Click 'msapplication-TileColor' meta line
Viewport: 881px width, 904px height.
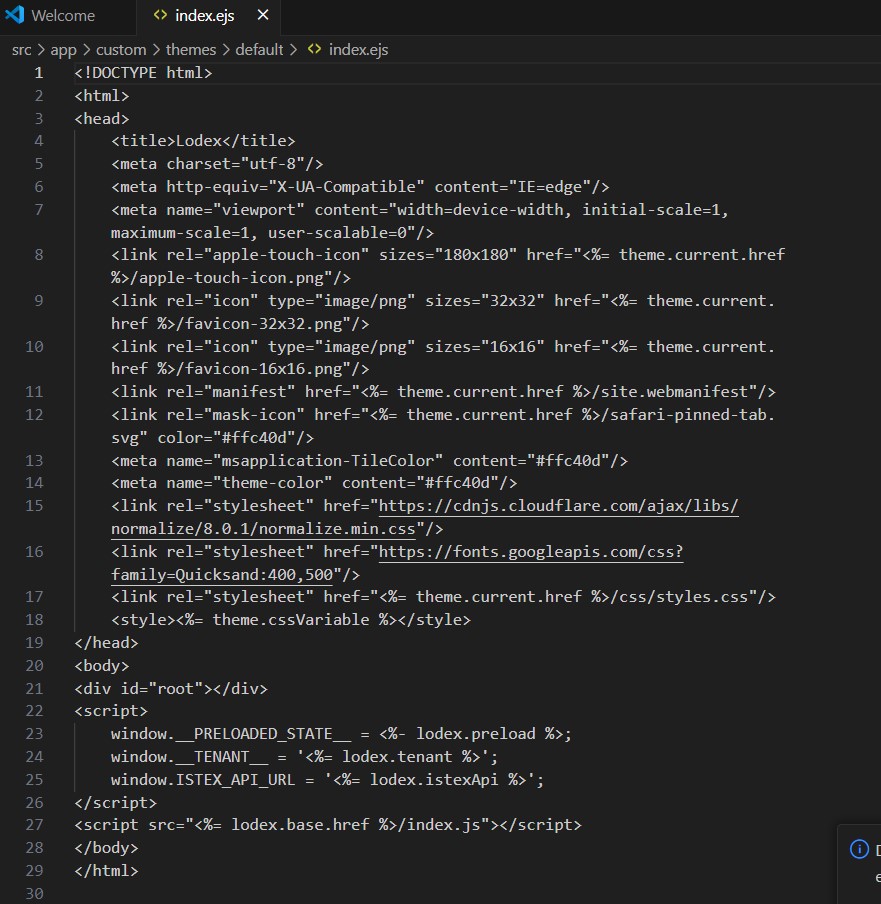[x=369, y=461]
